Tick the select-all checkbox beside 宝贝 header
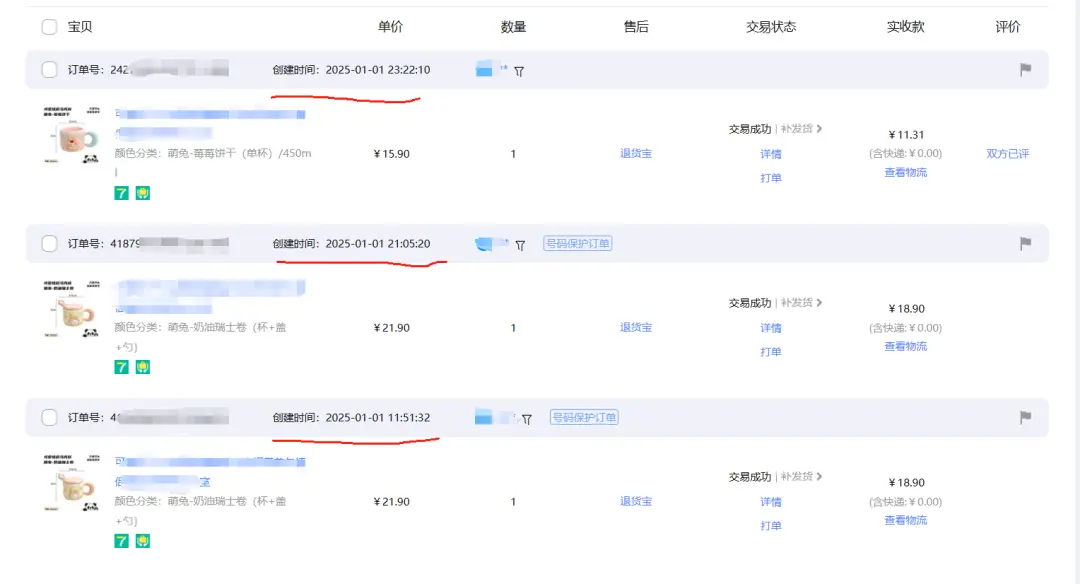1080x584 pixels. pos(49,27)
